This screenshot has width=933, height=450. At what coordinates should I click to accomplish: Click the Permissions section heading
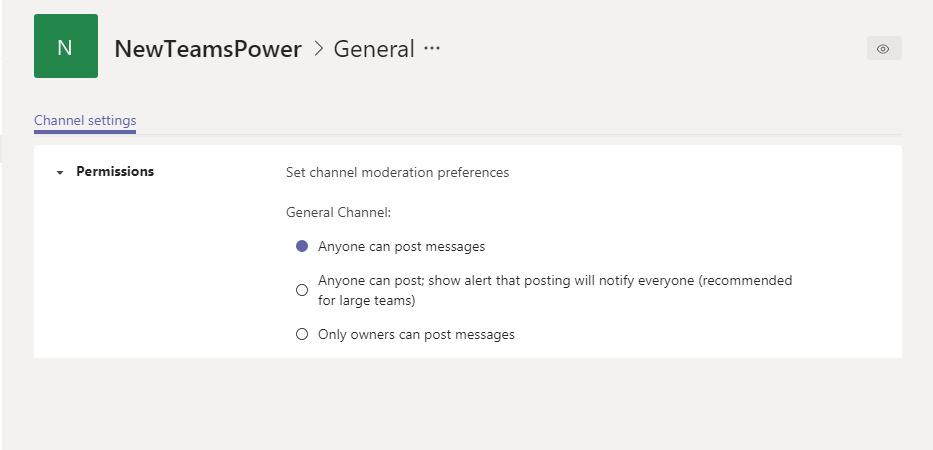(x=115, y=171)
